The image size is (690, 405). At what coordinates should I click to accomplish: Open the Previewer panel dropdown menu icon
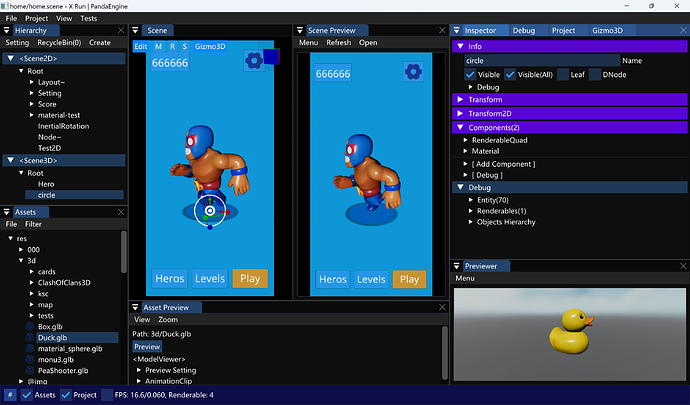pyautogui.click(x=456, y=266)
